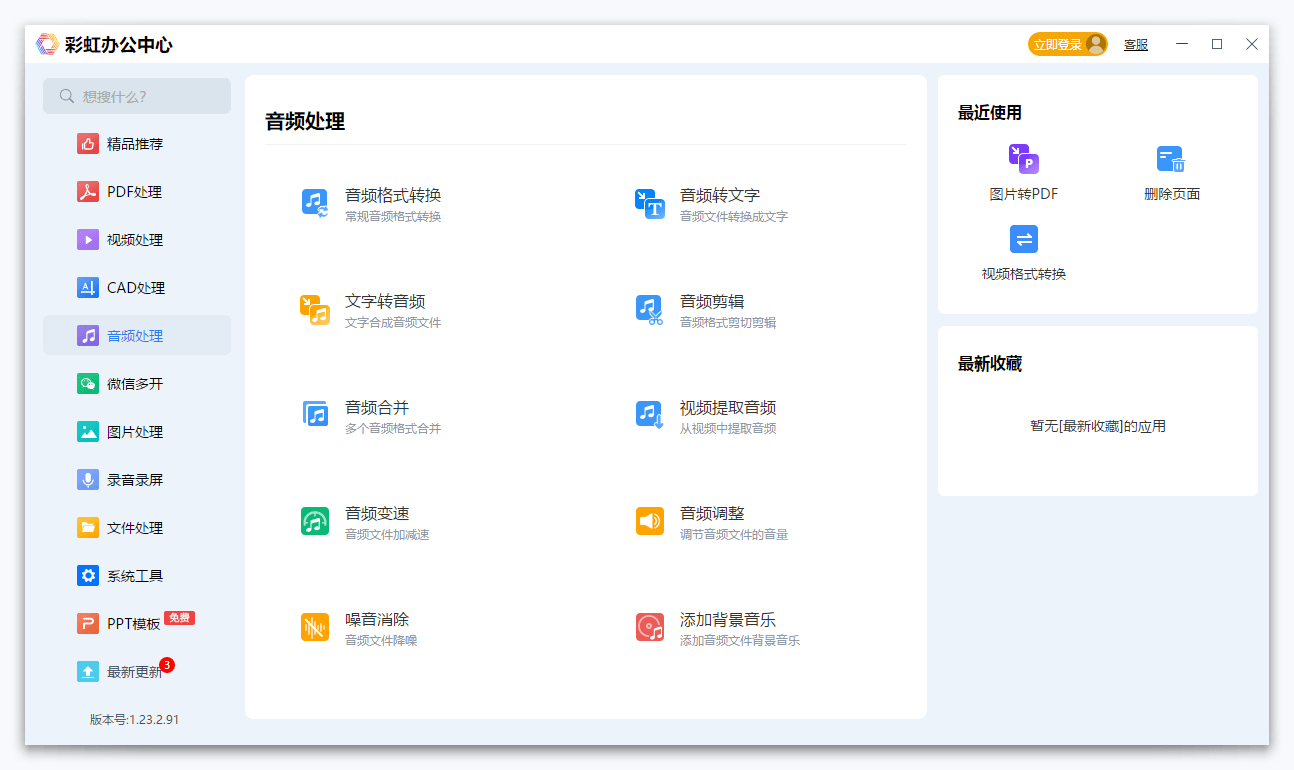Click the text 从视频中提取音频
1294x770 pixels.
pos(728,428)
